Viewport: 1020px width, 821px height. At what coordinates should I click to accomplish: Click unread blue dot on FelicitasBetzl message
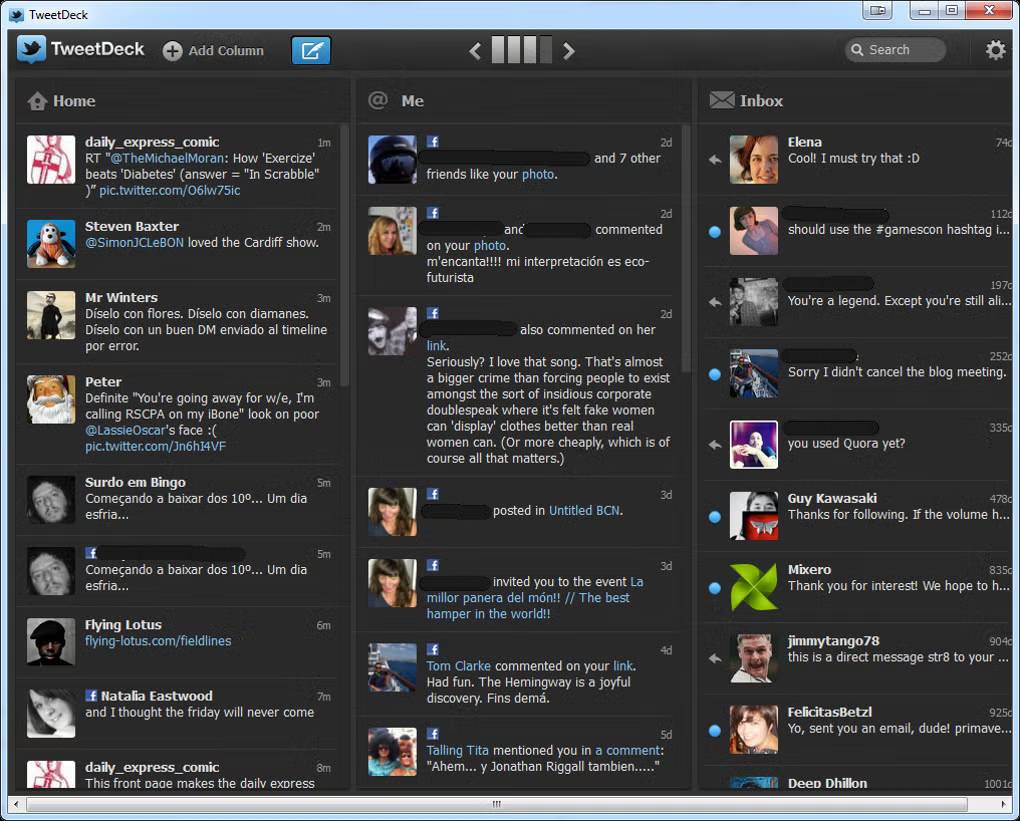[715, 731]
